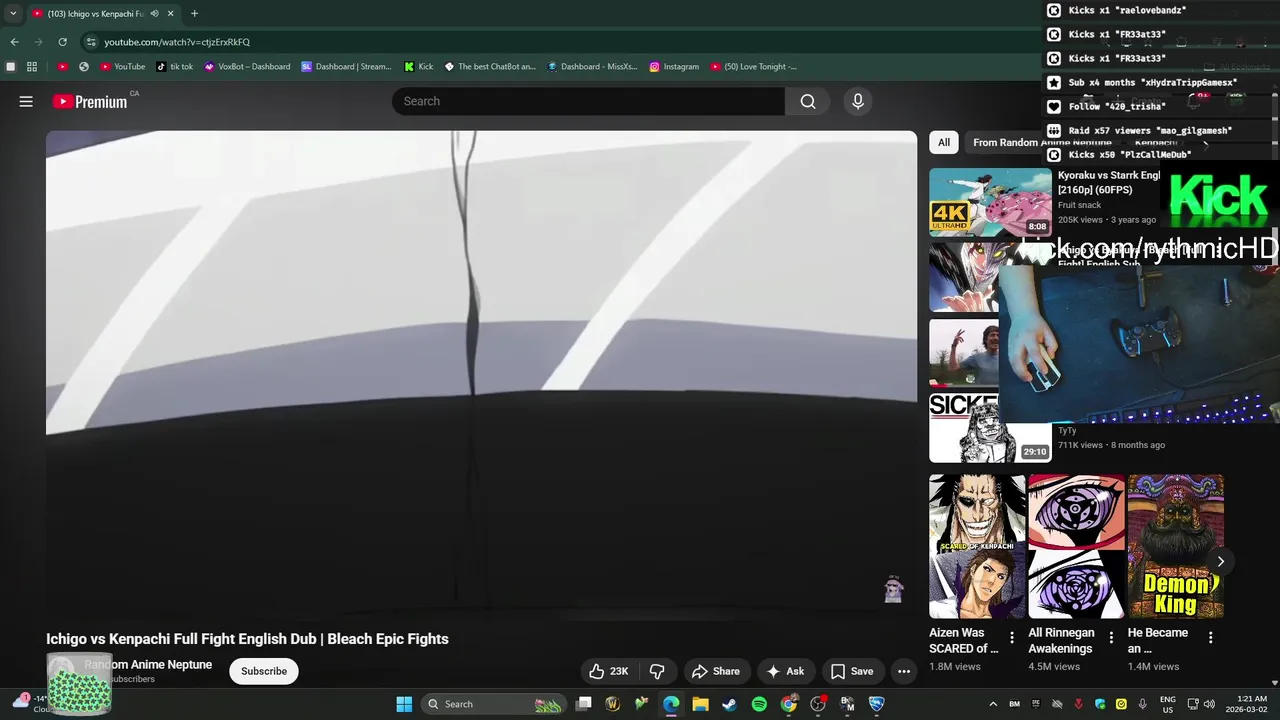Start voice search with the microphone

pos(857,101)
